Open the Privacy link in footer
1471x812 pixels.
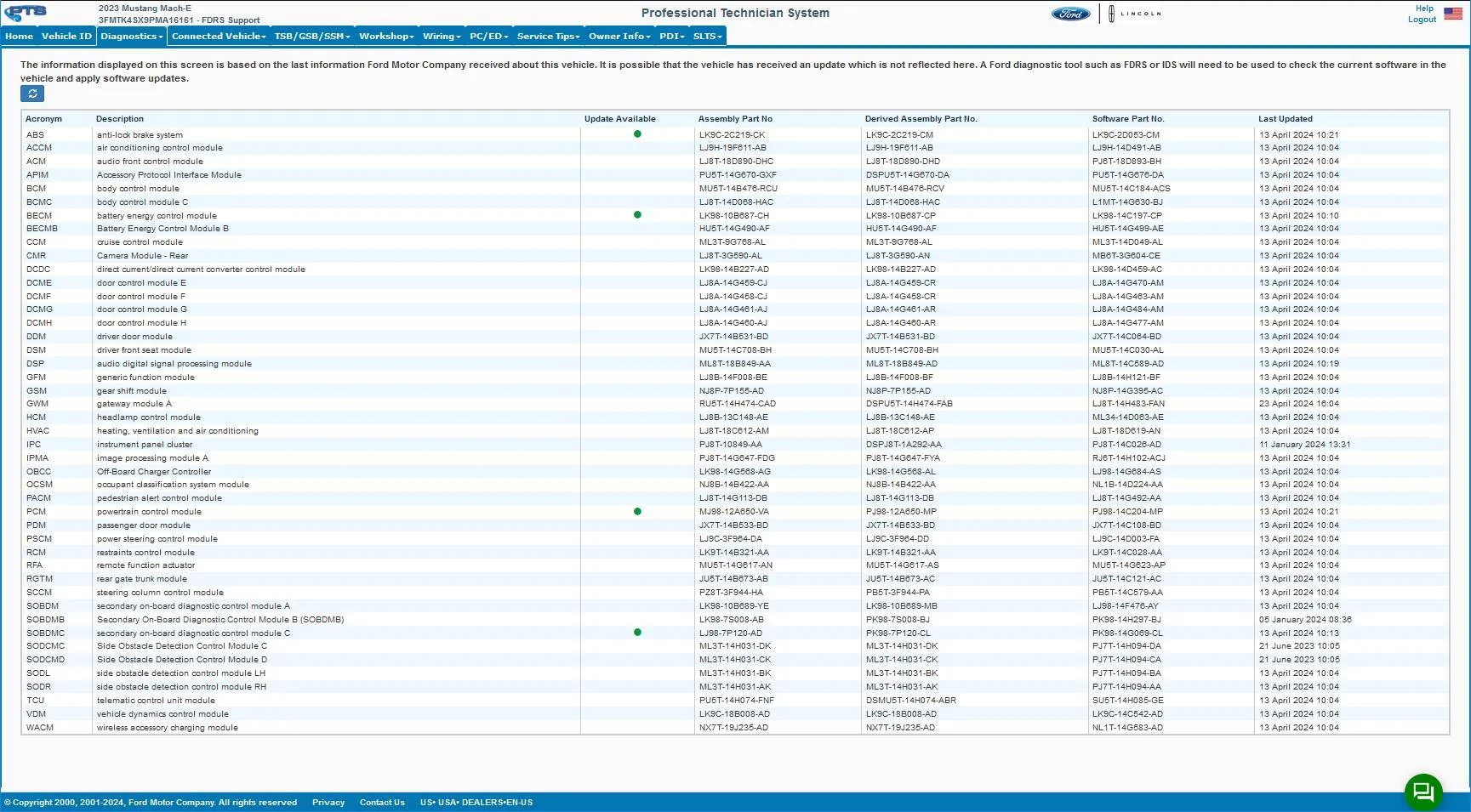pos(328,803)
